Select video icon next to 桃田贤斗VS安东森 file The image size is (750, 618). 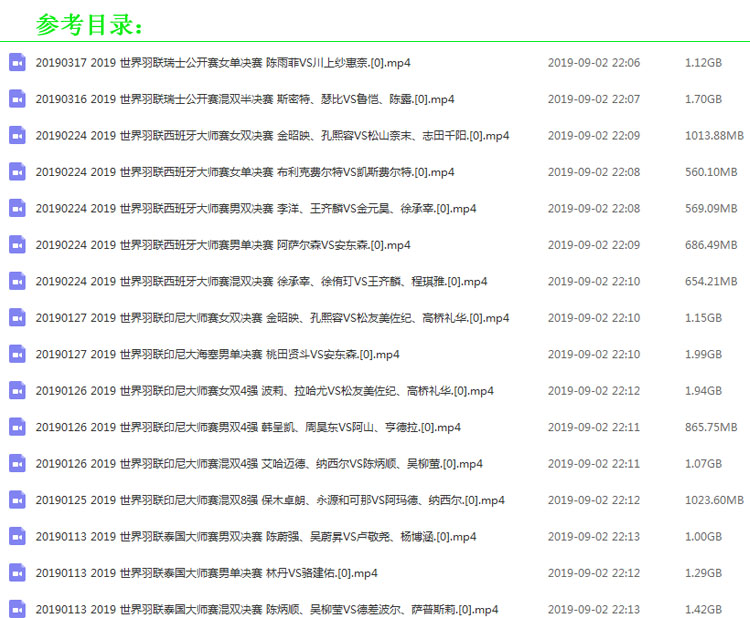[x=17, y=354]
